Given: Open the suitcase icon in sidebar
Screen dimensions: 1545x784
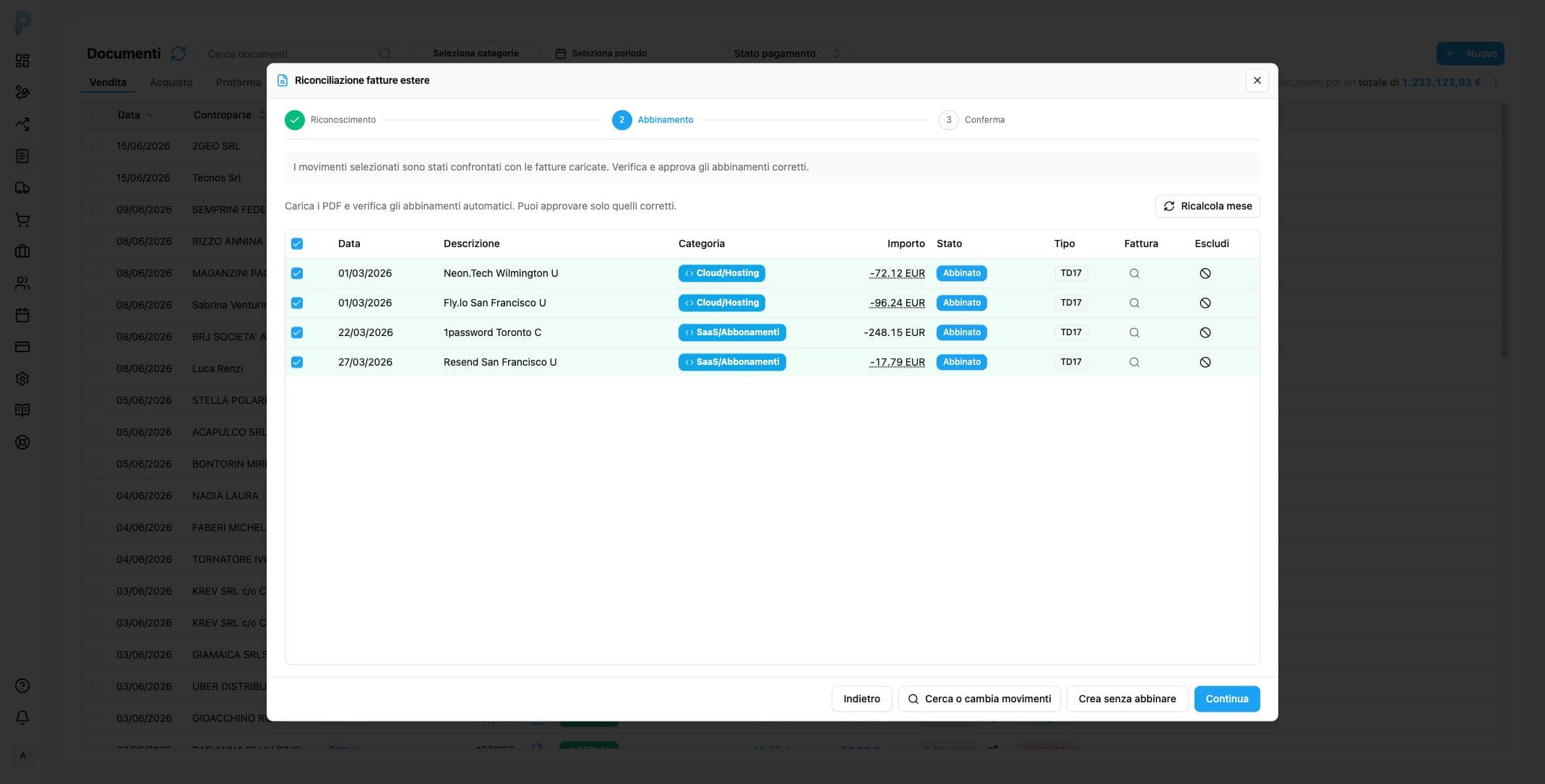Looking at the screenshot, I should (22, 251).
